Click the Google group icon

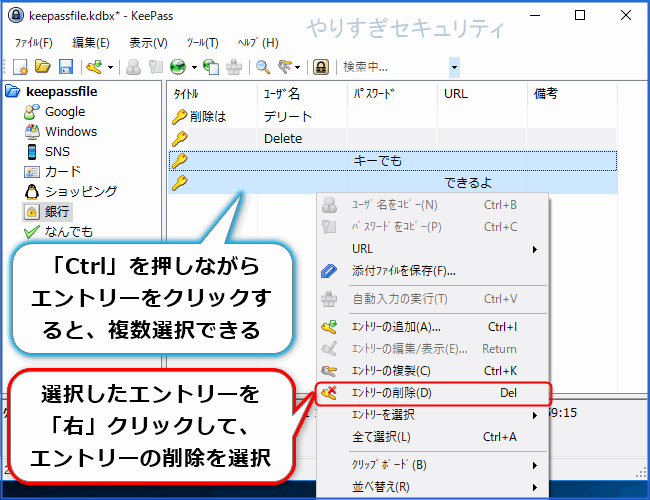[32, 112]
